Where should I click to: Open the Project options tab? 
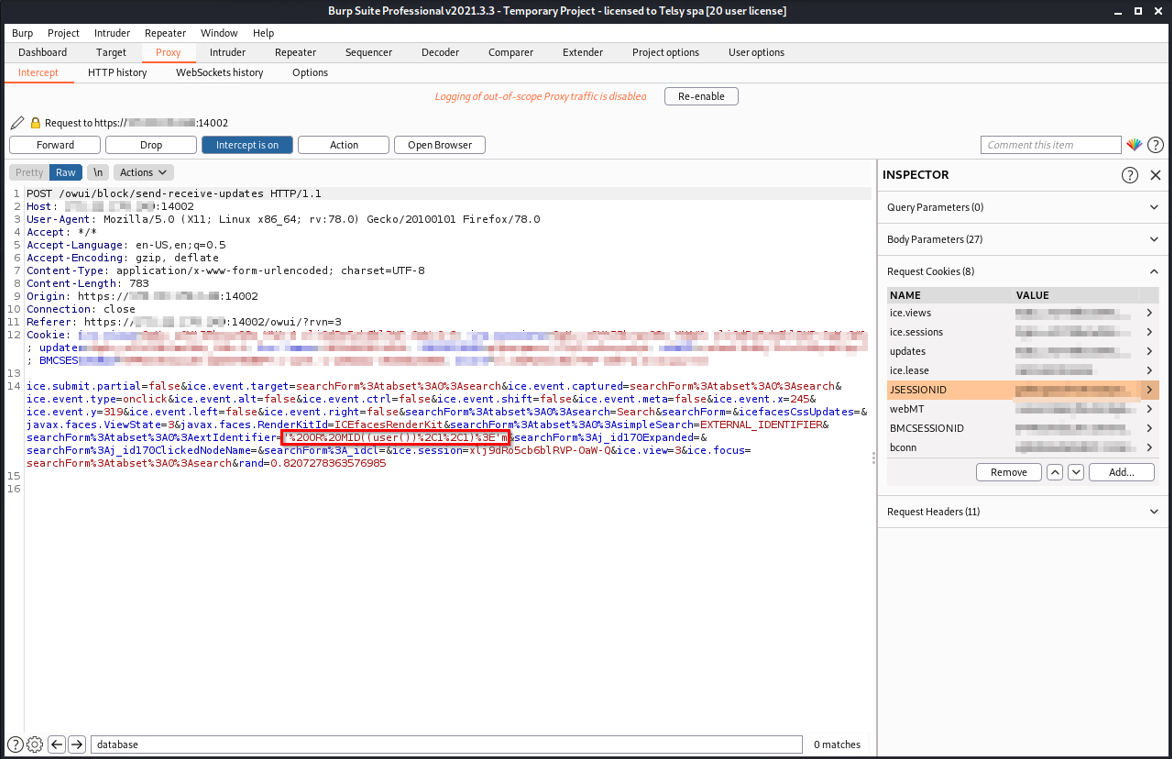coord(665,52)
